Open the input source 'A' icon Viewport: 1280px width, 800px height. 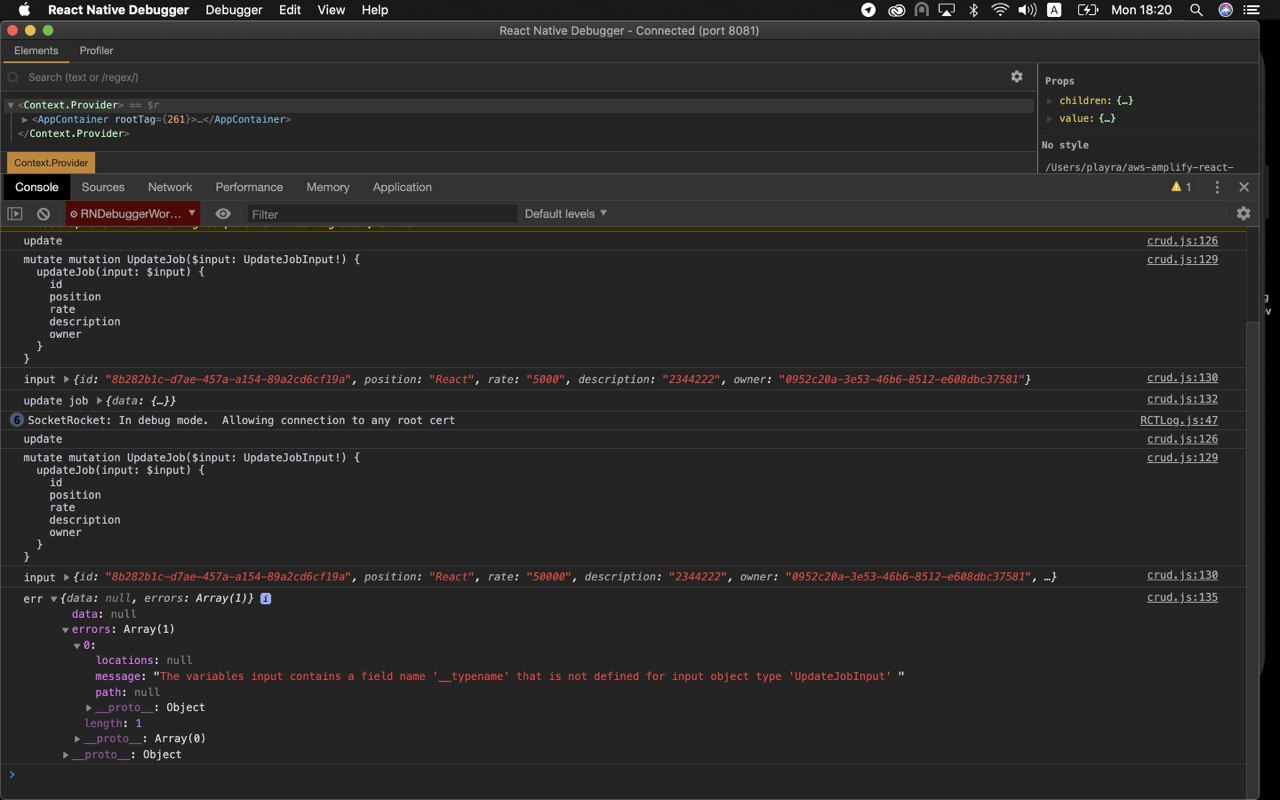[1054, 10]
